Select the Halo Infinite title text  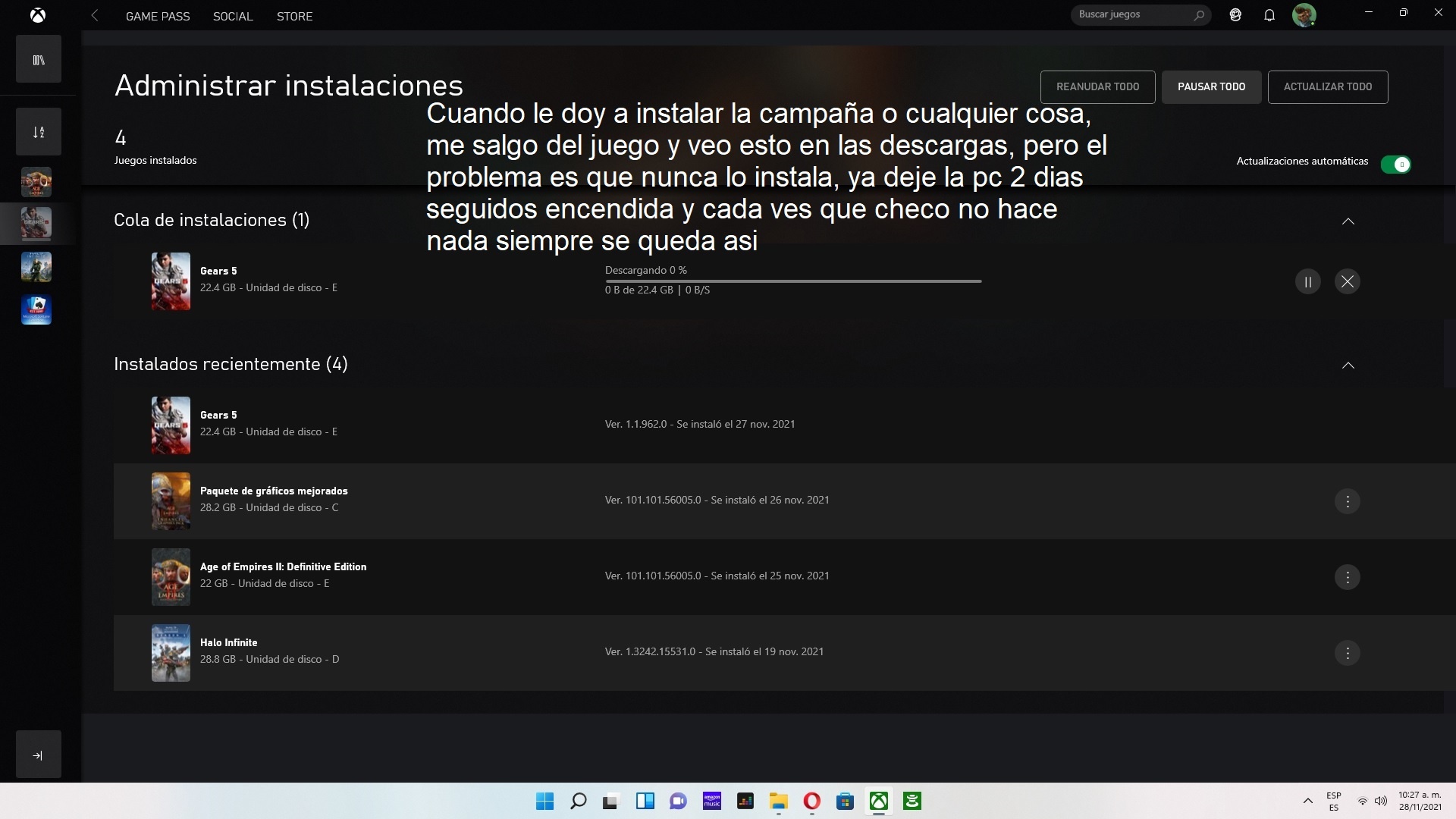pyautogui.click(x=228, y=642)
